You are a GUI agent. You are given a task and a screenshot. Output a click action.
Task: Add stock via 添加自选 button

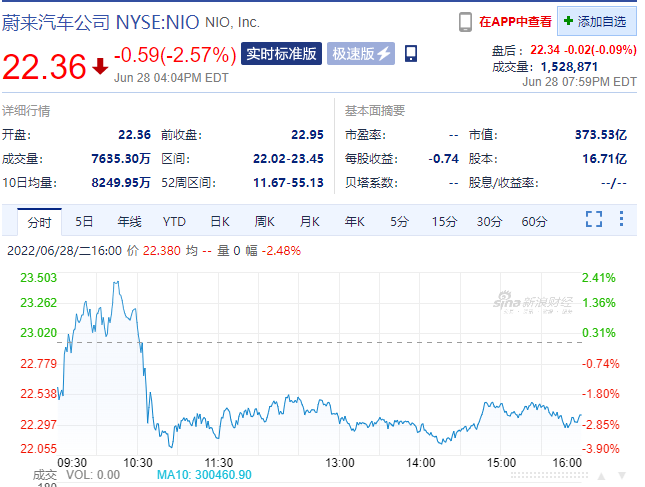coord(597,21)
